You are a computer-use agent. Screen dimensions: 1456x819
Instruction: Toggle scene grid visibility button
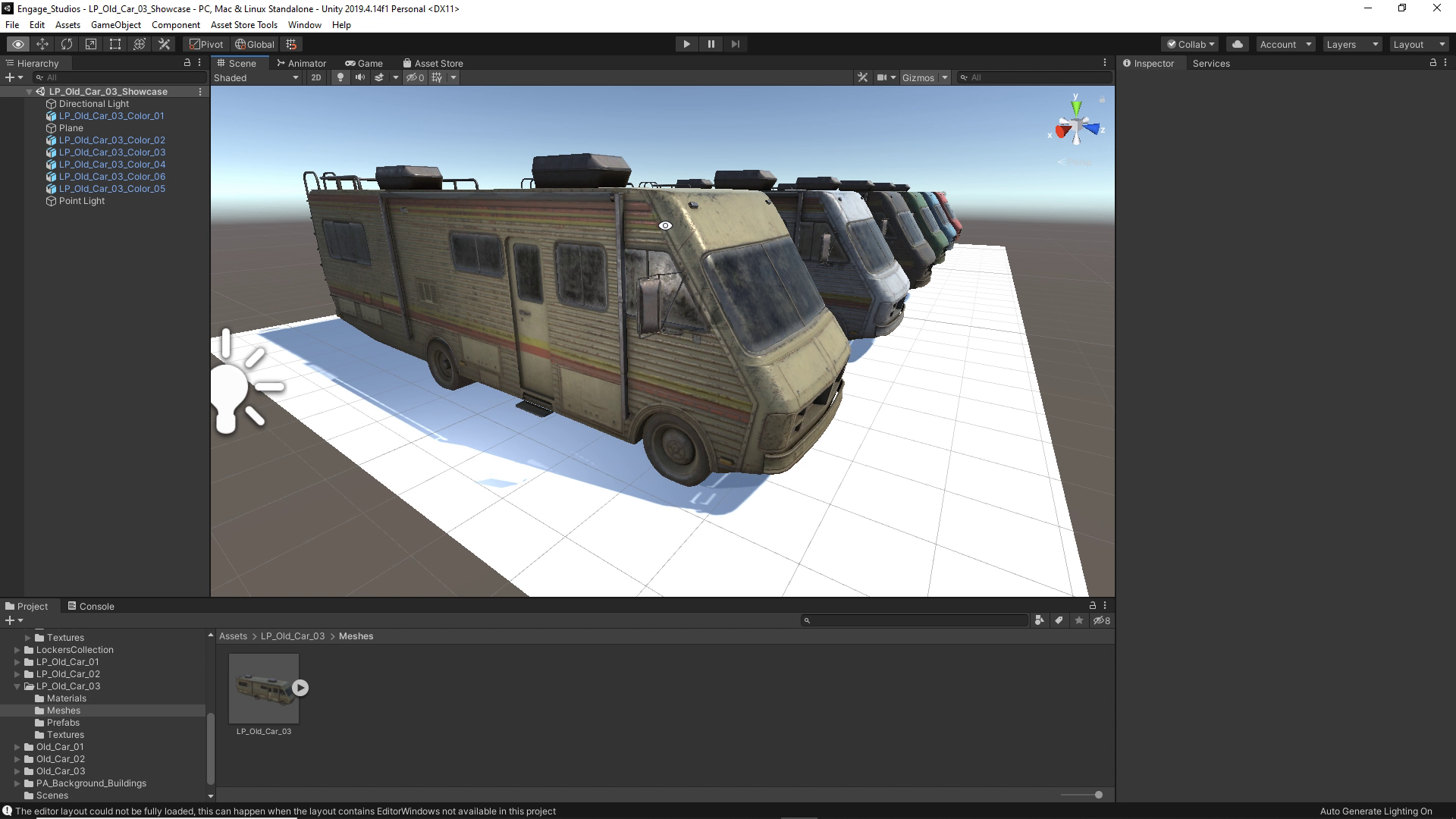437,77
